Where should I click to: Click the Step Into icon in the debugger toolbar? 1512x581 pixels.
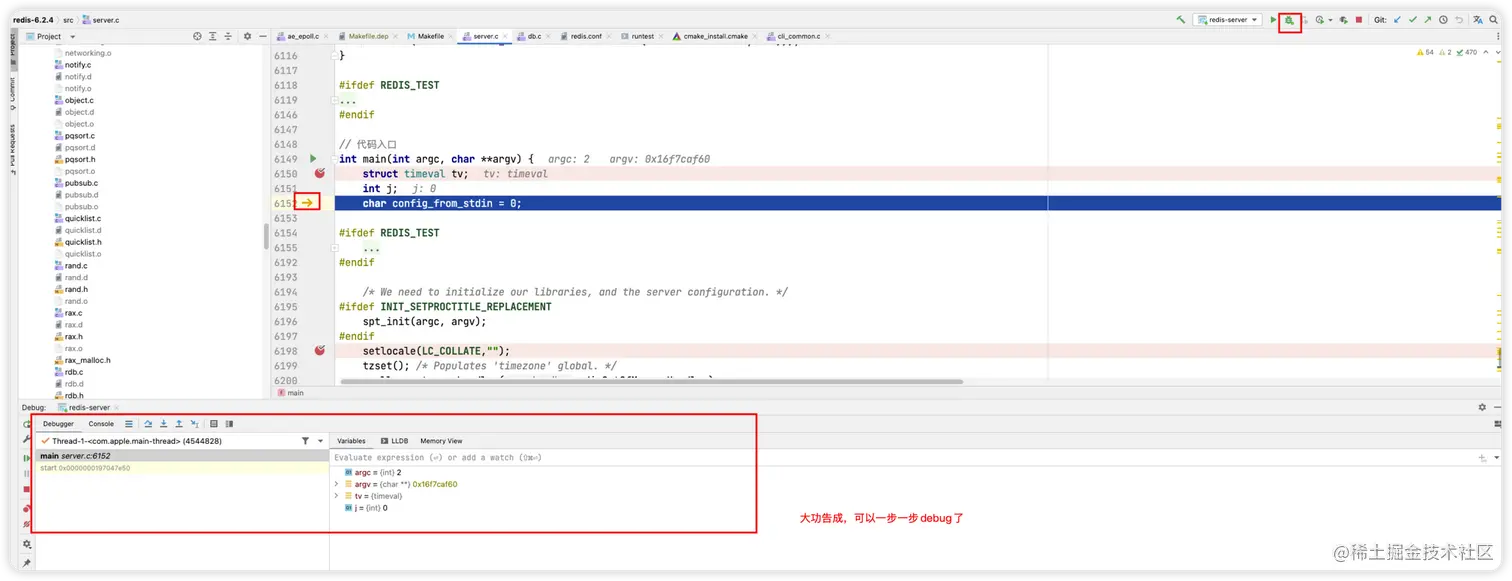click(164, 424)
